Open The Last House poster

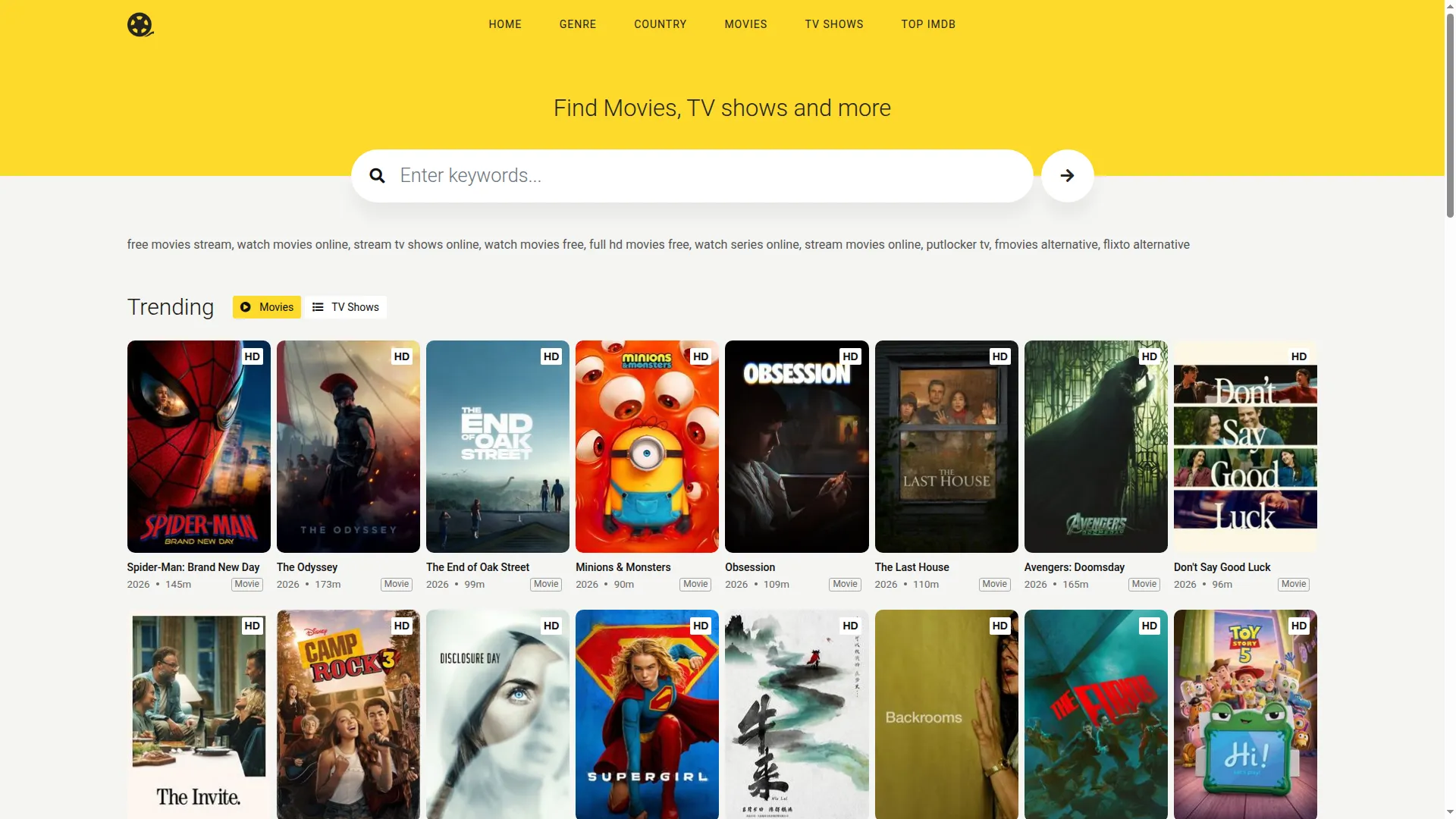[x=946, y=447]
